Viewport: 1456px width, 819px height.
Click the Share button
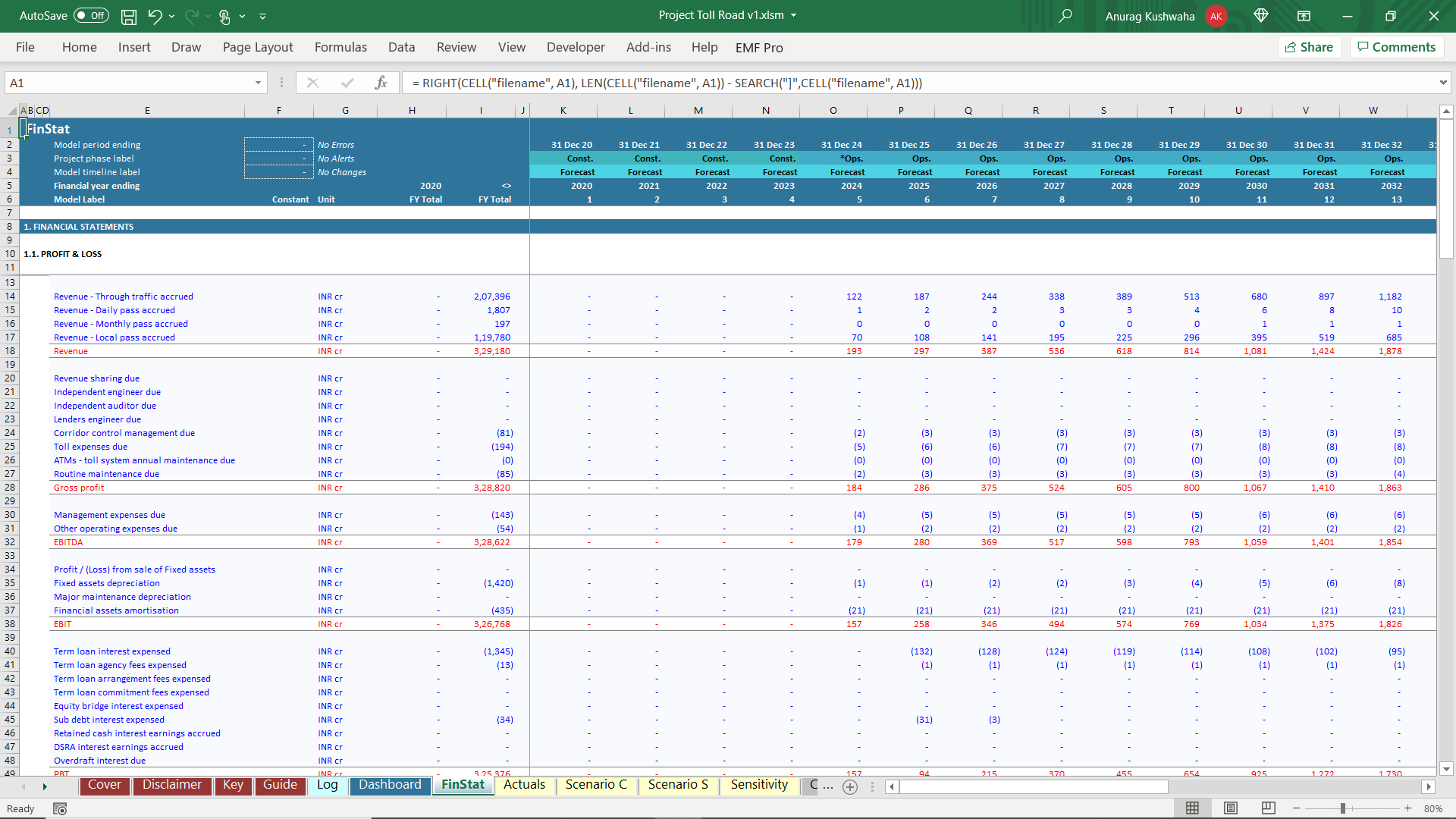(1310, 47)
